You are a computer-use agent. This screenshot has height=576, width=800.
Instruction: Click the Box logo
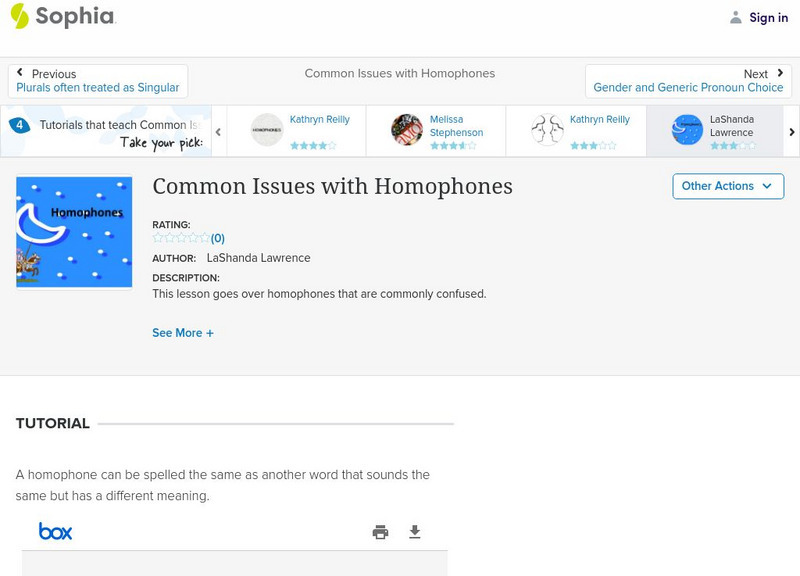click(56, 531)
